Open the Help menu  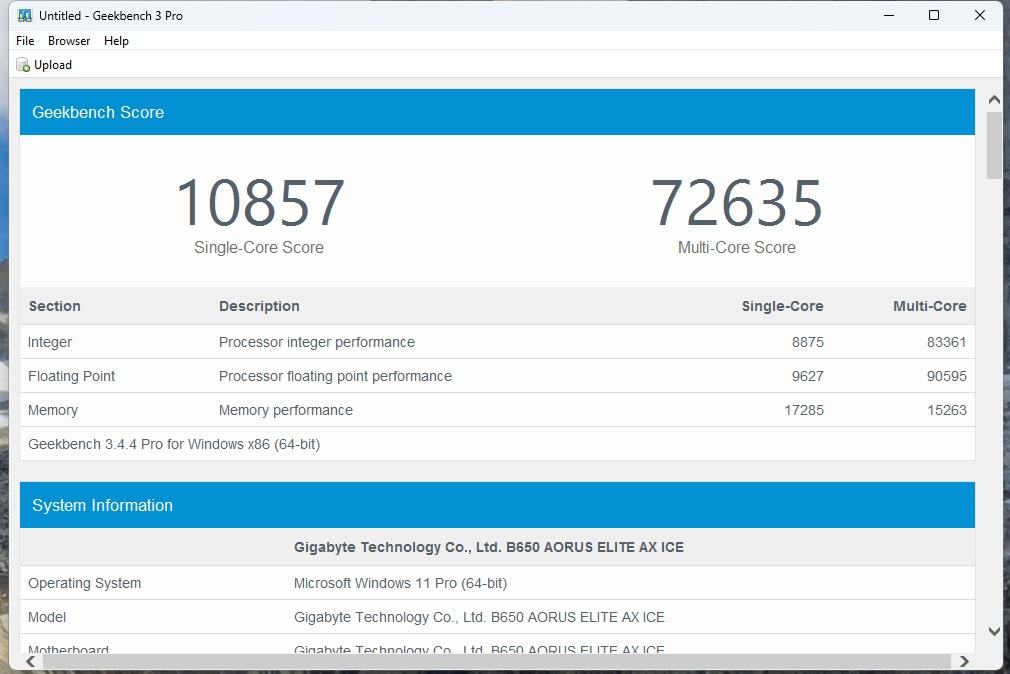[x=117, y=41]
